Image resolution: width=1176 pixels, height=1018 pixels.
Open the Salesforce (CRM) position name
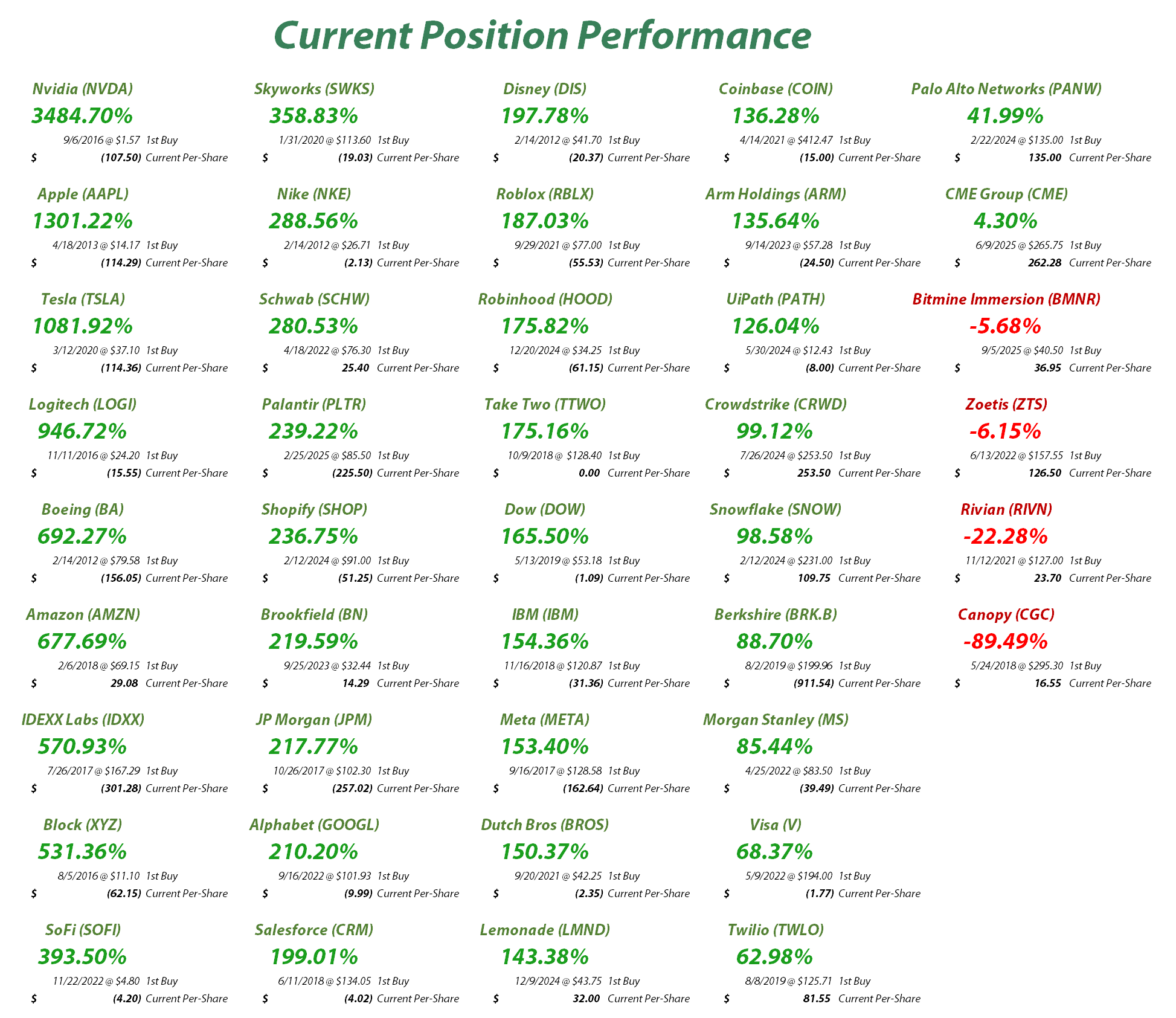pos(314,930)
